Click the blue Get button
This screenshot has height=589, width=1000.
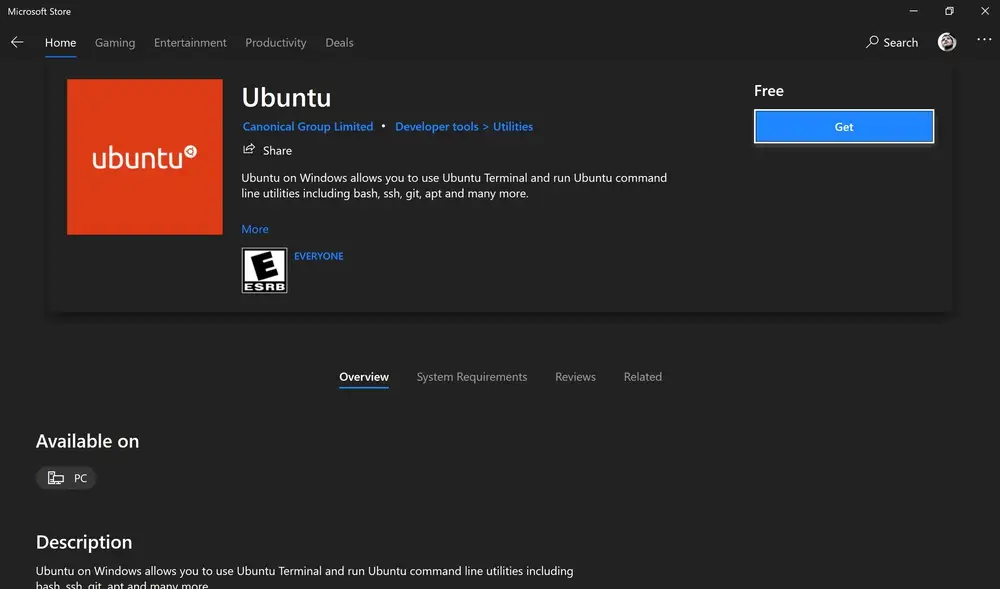click(844, 126)
